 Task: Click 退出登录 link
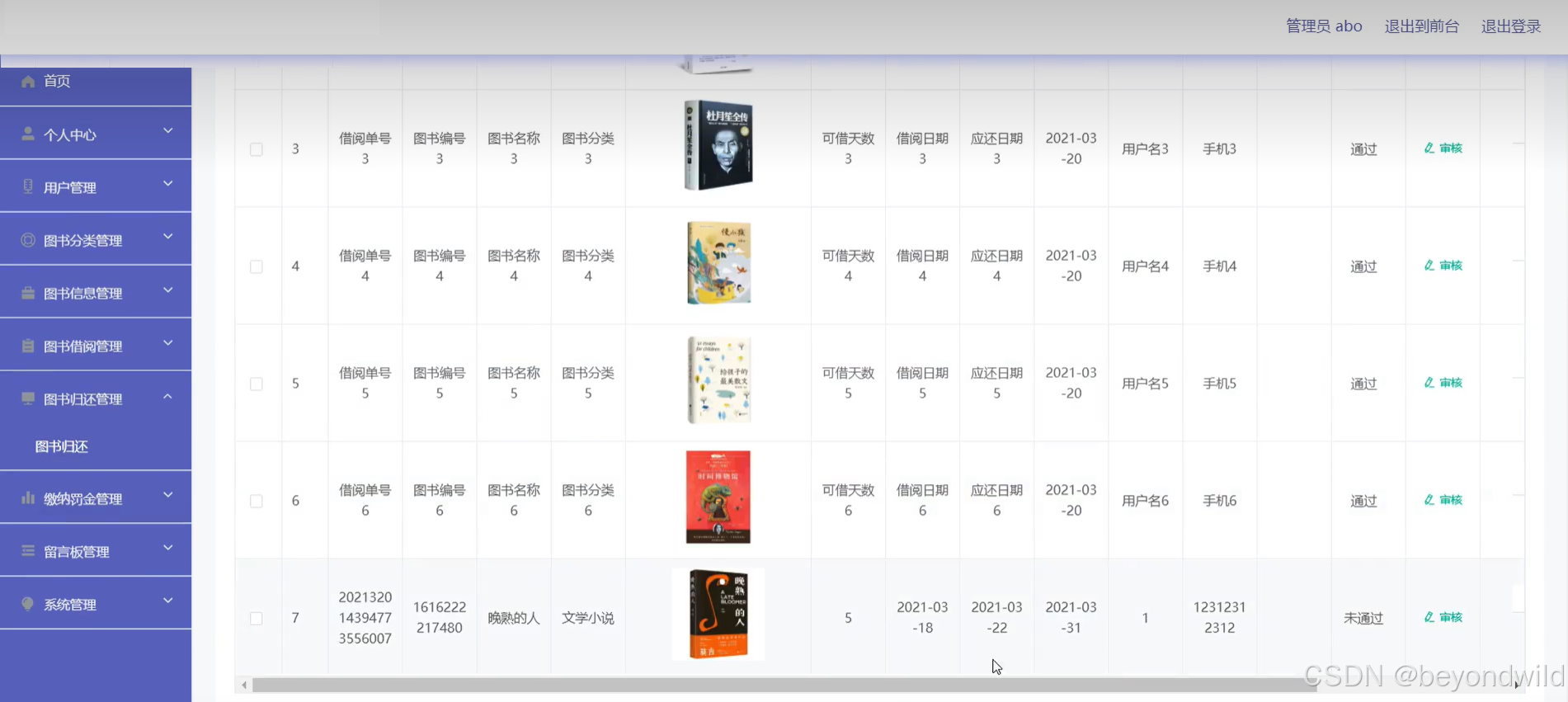pyautogui.click(x=1511, y=26)
